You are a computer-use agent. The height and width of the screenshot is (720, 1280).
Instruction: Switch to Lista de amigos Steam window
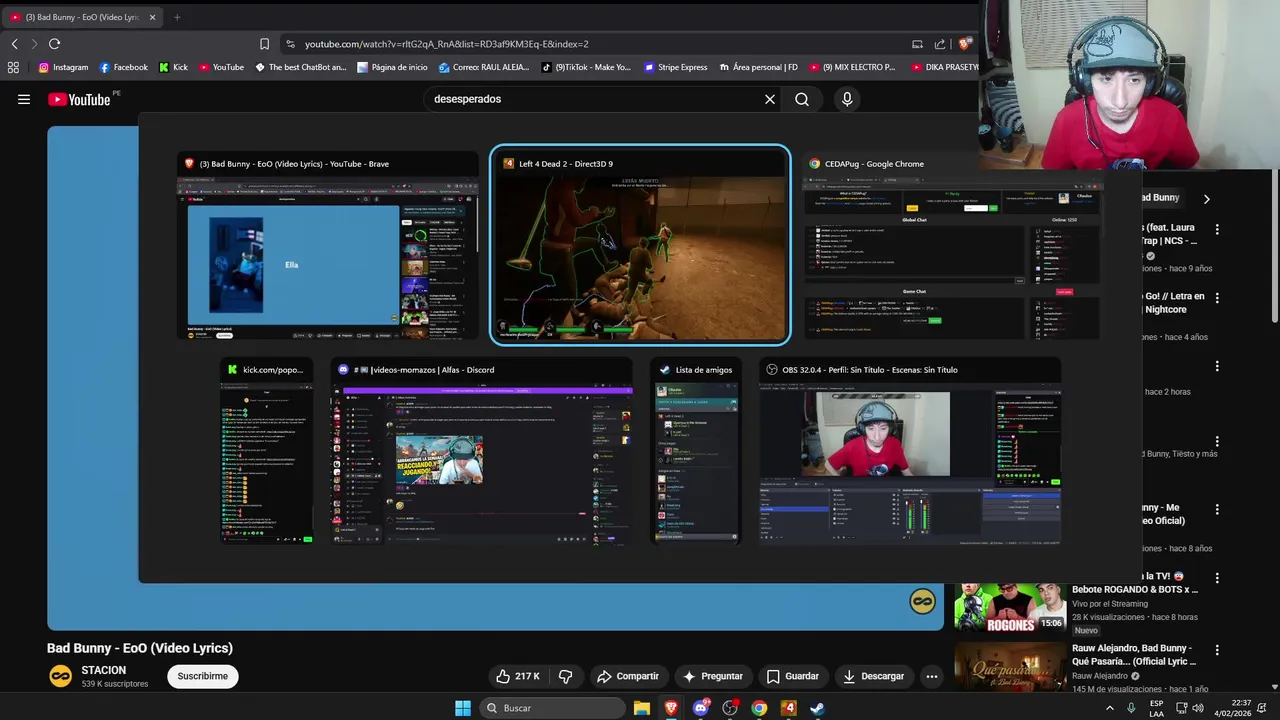(x=697, y=450)
